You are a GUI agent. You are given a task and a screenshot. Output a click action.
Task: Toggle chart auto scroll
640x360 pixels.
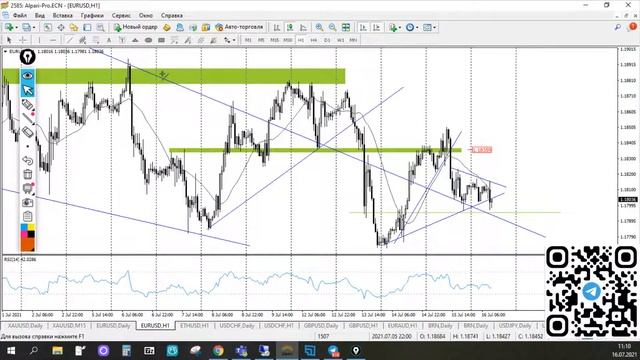tap(363, 27)
